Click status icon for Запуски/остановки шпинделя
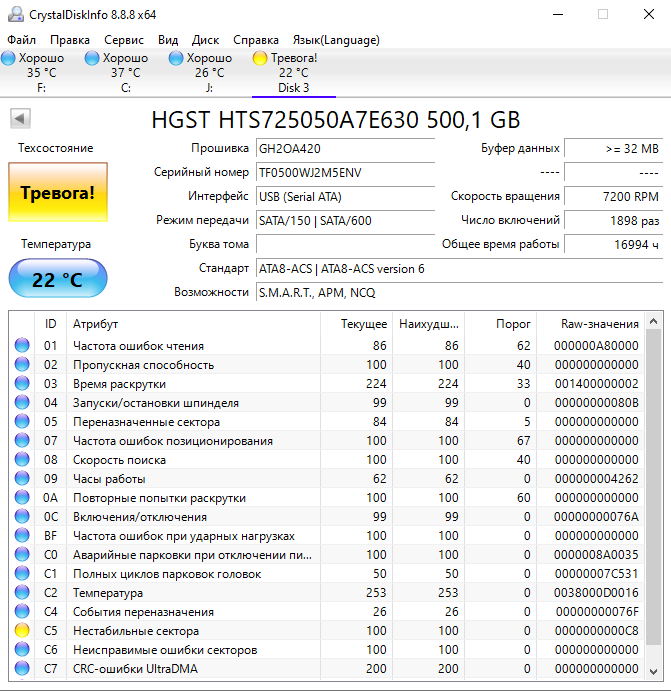 pyautogui.click(x=22, y=402)
